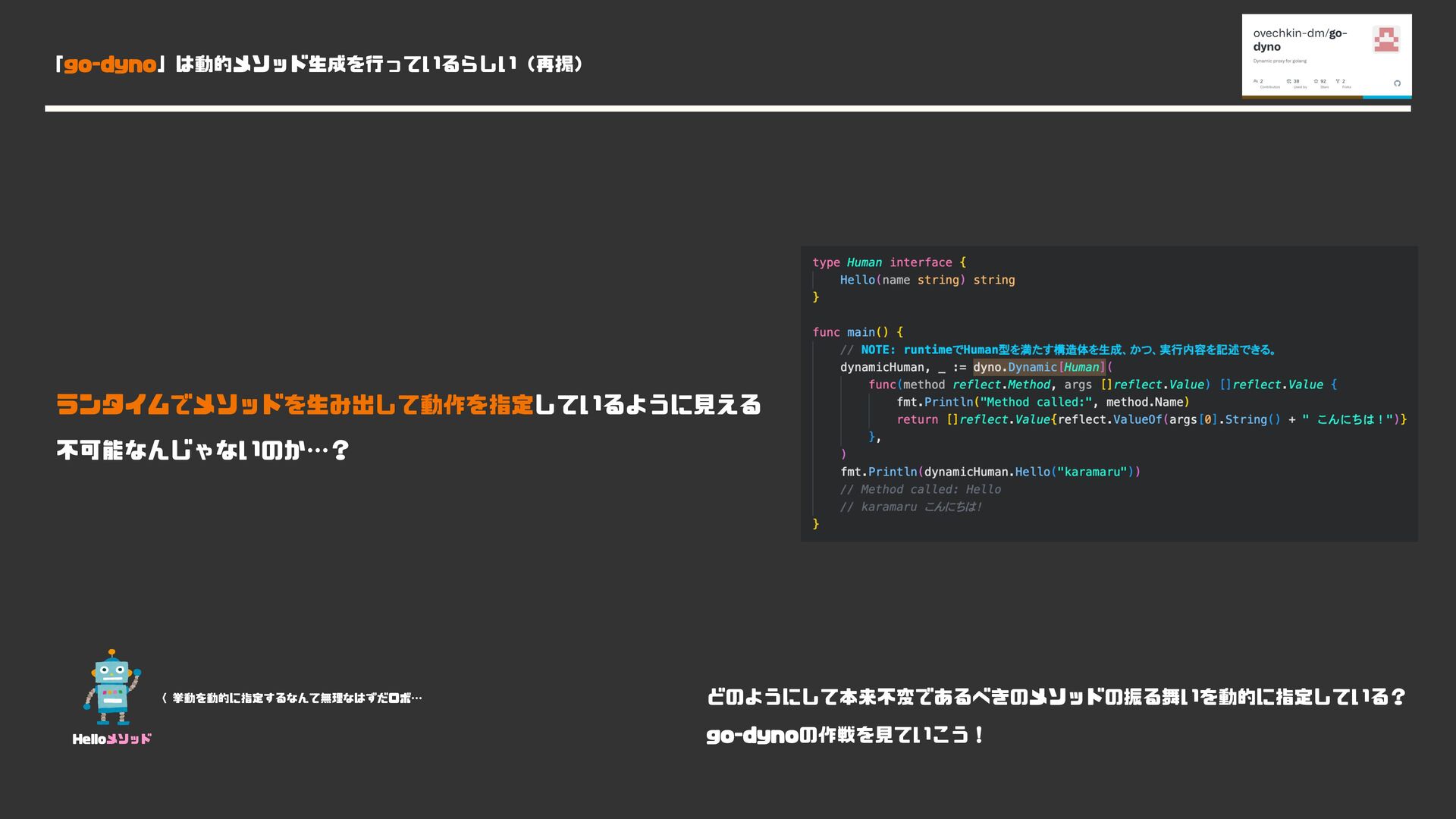1456x819 pixels.
Task: Click the NOTE comment line in code
Action: coord(1059,350)
